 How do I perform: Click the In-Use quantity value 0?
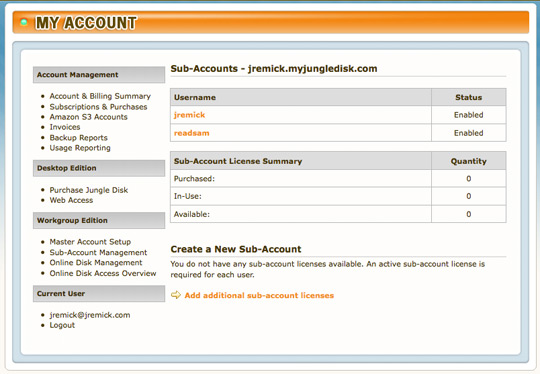click(x=468, y=196)
